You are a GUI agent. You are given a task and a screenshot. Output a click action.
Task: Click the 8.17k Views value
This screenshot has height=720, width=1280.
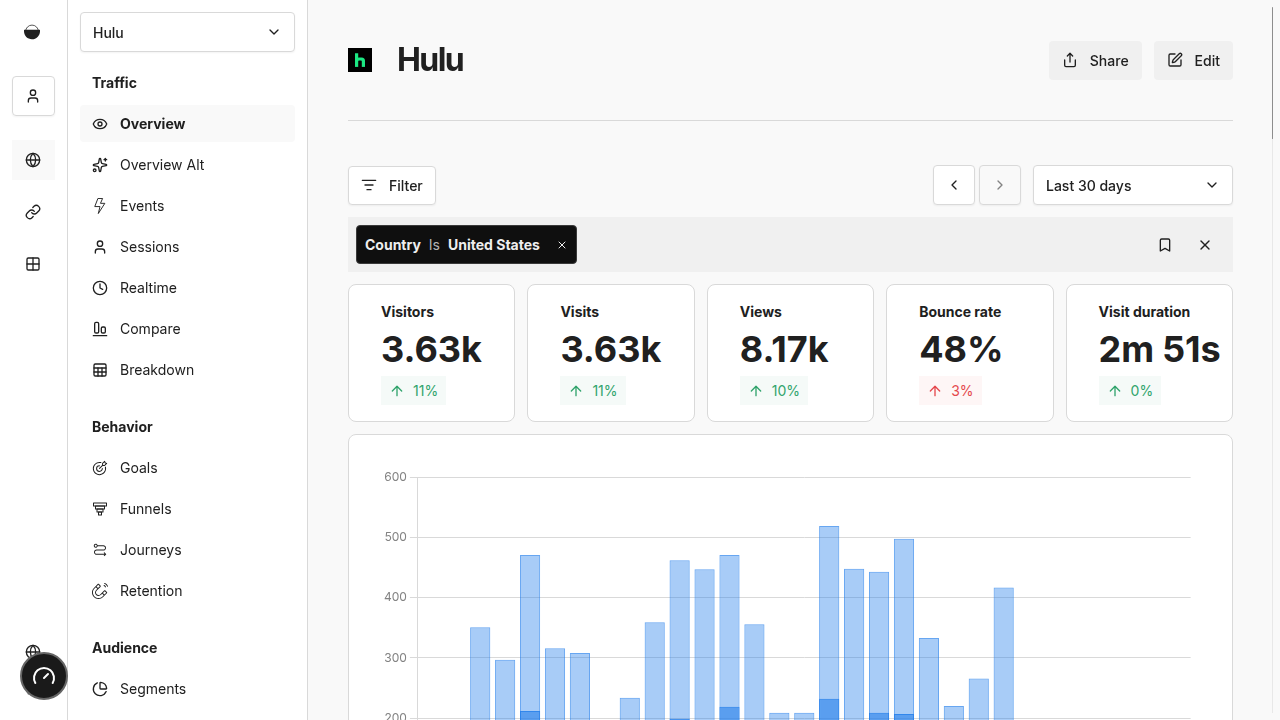click(x=784, y=349)
